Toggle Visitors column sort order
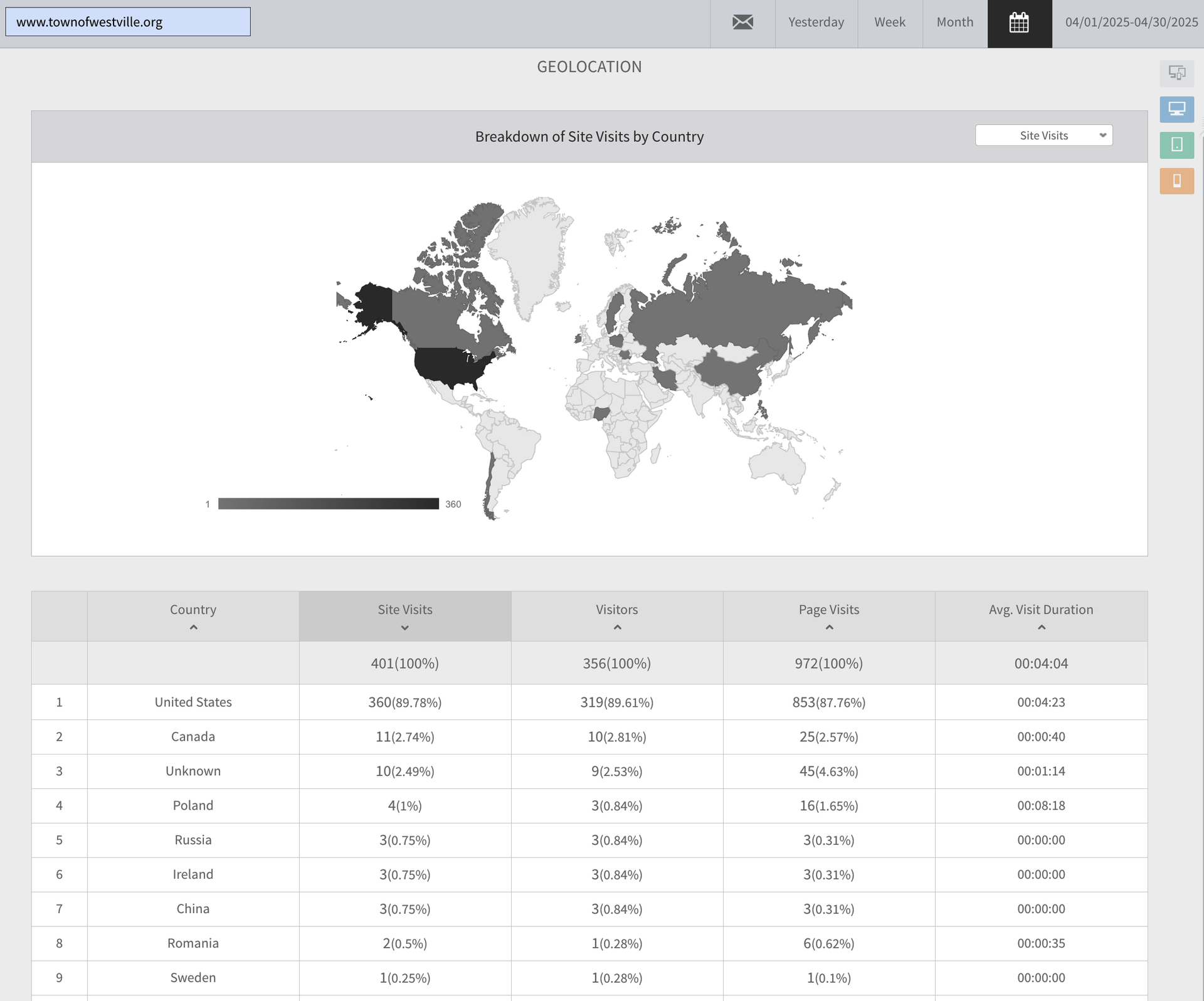1204x1001 pixels. (617, 627)
